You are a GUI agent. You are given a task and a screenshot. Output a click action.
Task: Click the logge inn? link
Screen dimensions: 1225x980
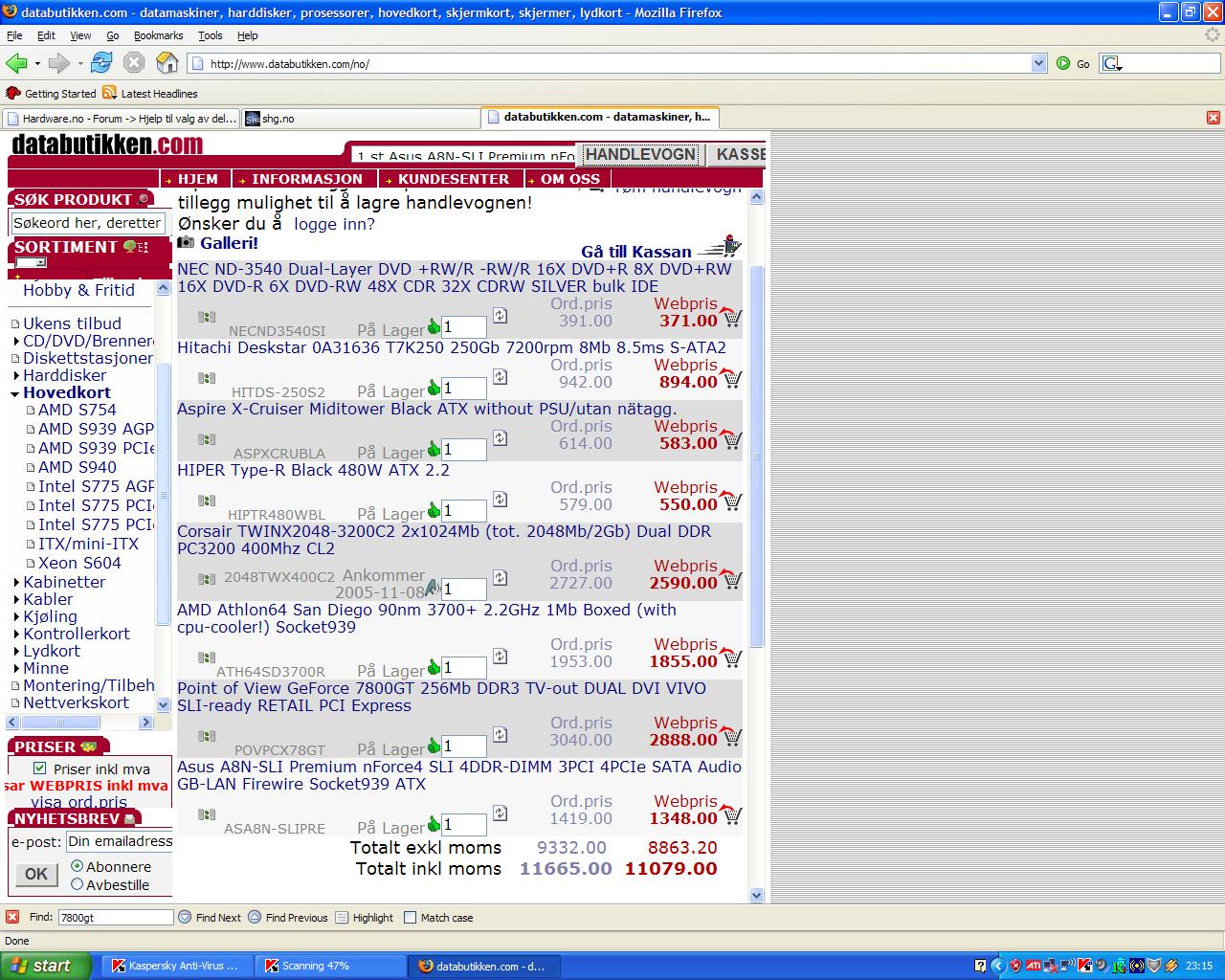334,224
